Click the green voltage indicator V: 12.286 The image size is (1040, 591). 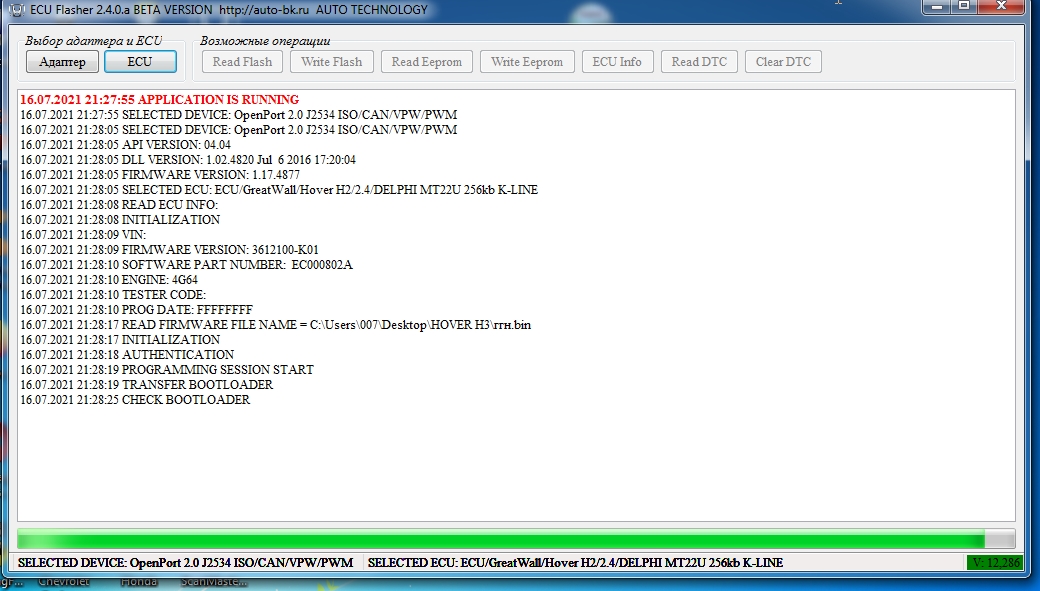(995, 563)
